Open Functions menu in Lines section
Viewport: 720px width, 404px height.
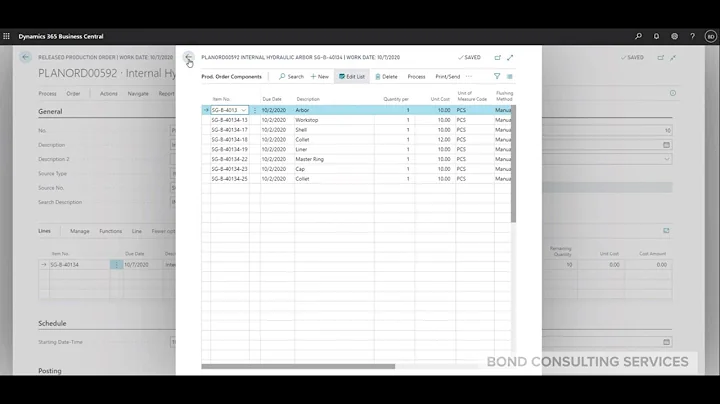111,231
